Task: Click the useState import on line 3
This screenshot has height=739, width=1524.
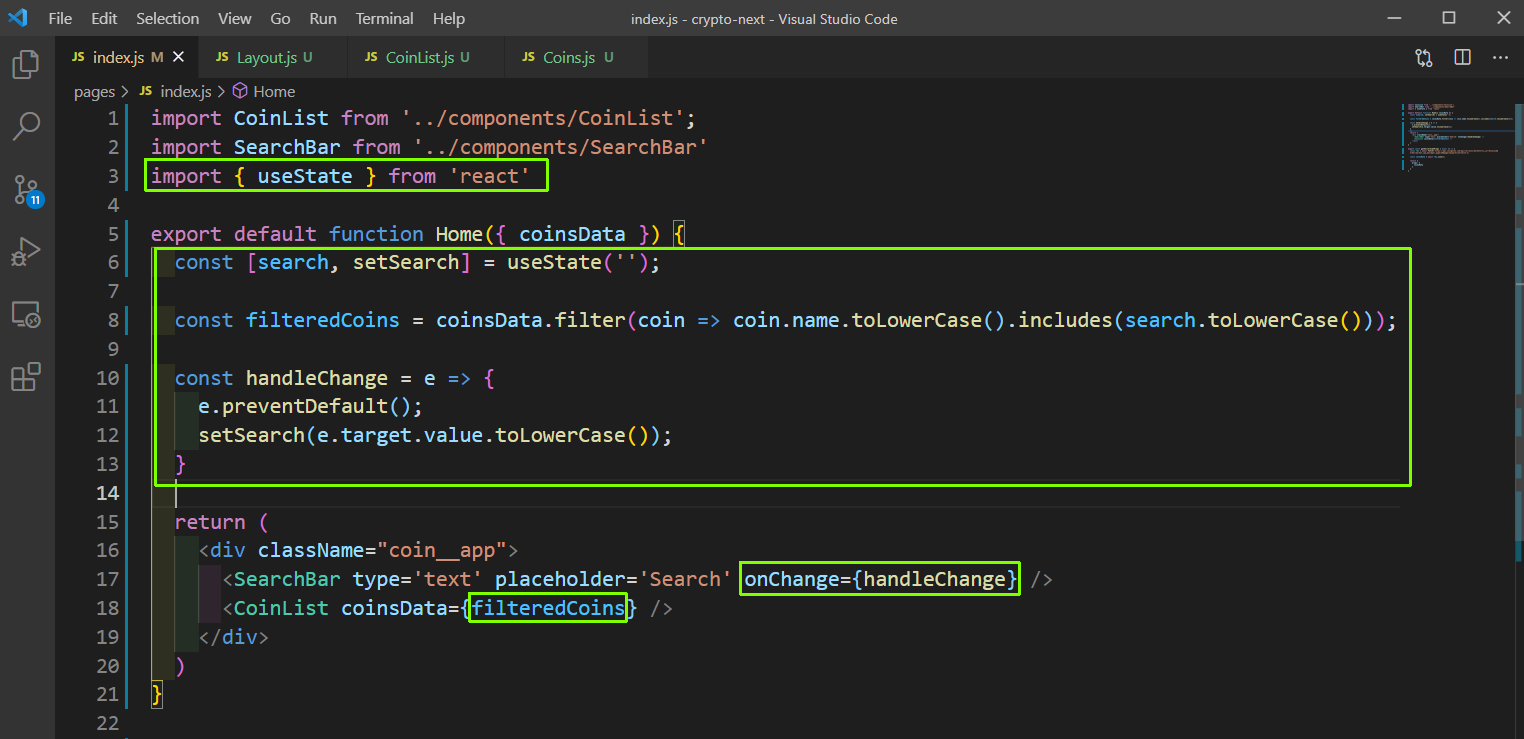Action: click(x=305, y=176)
